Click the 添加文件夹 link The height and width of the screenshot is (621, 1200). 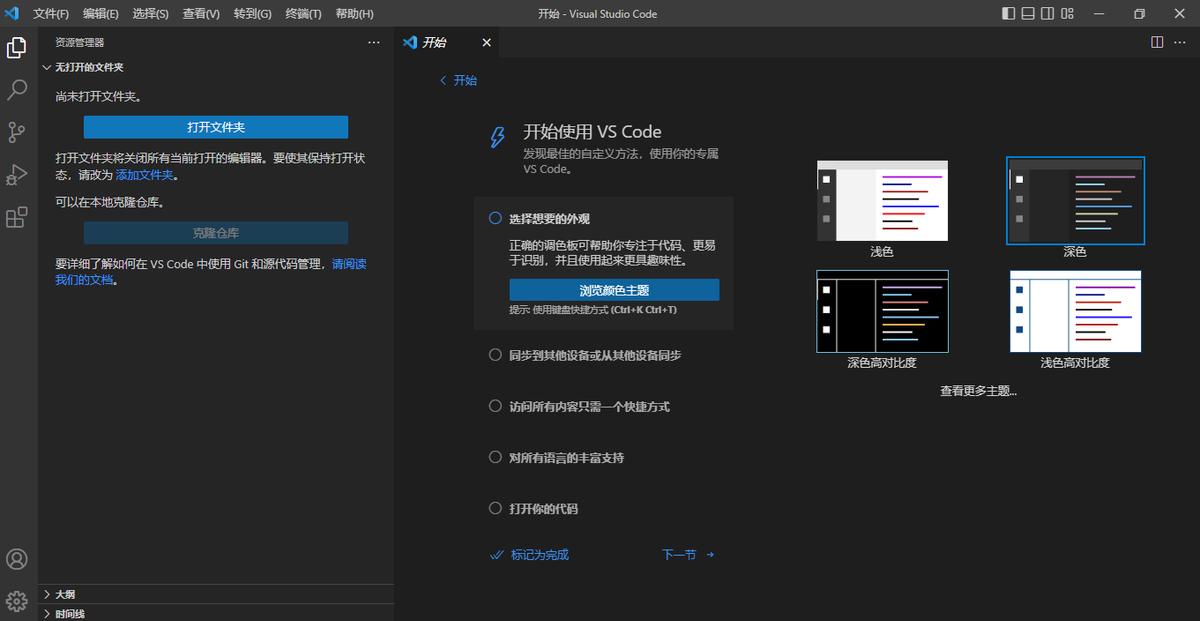[145, 174]
